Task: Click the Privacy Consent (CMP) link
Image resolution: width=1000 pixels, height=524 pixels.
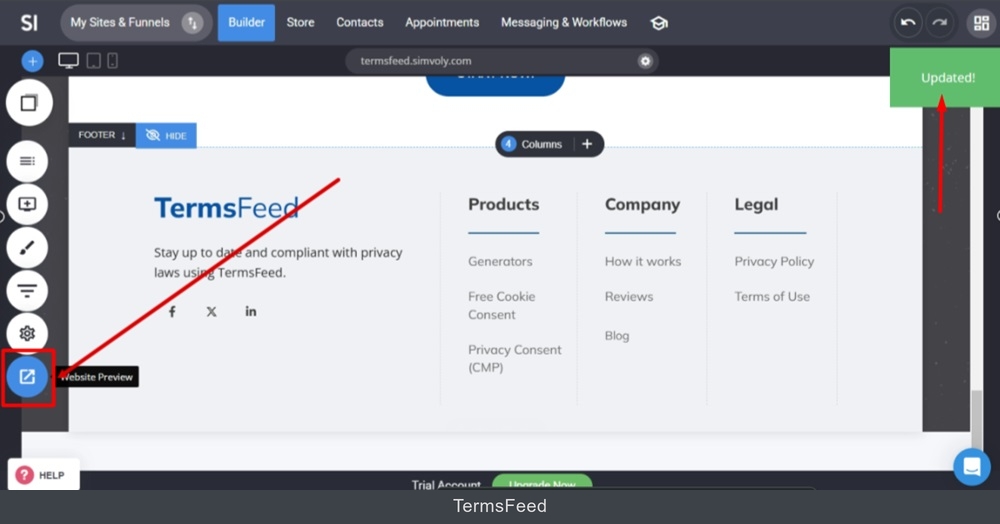Action: tap(515, 358)
